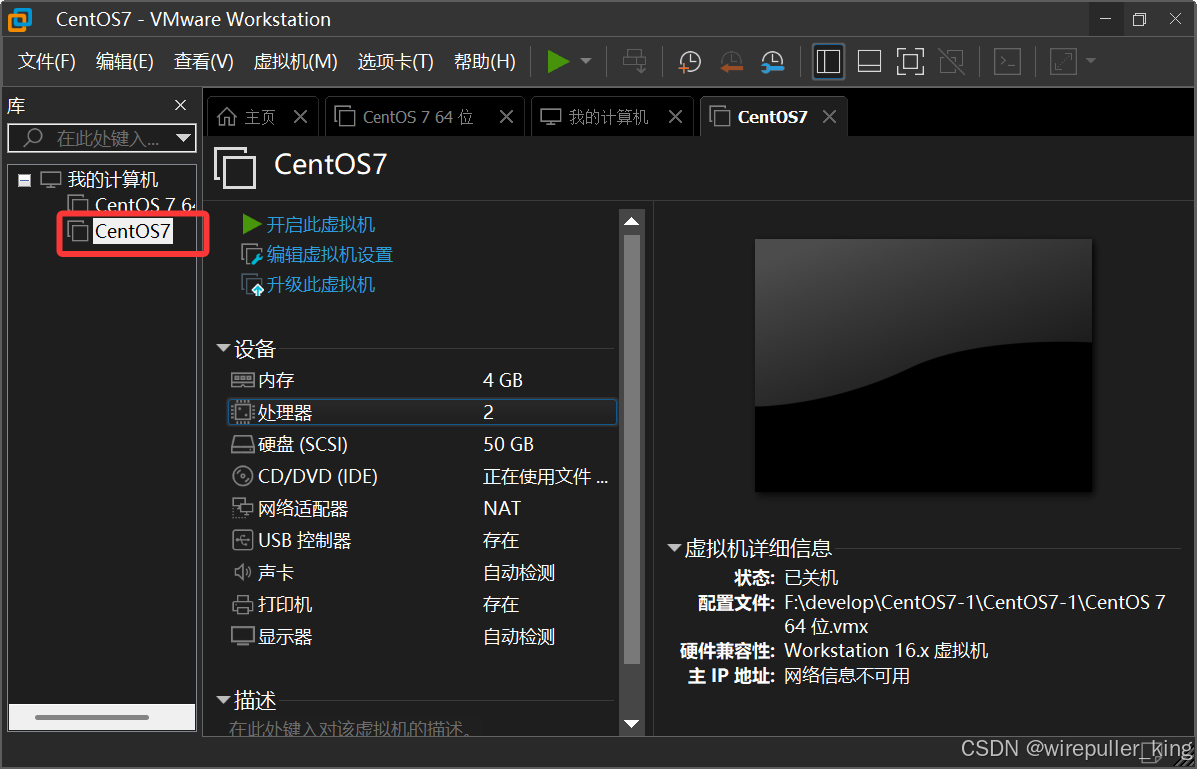Click the scroll down arrow of device panel
Viewport: 1197px width, 769px height.
(631, 723)
